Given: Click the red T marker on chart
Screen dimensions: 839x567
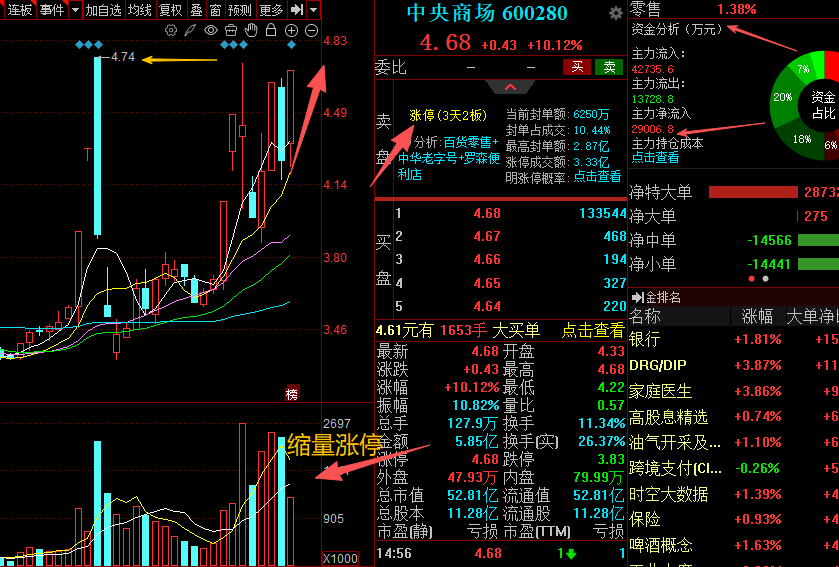Looking at the screenshot, I should [87, 155].
